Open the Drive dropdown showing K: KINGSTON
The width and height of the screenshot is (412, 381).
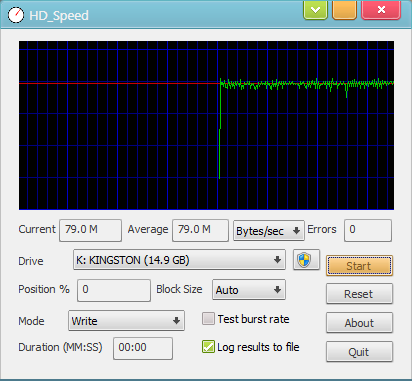coord(179,260)
